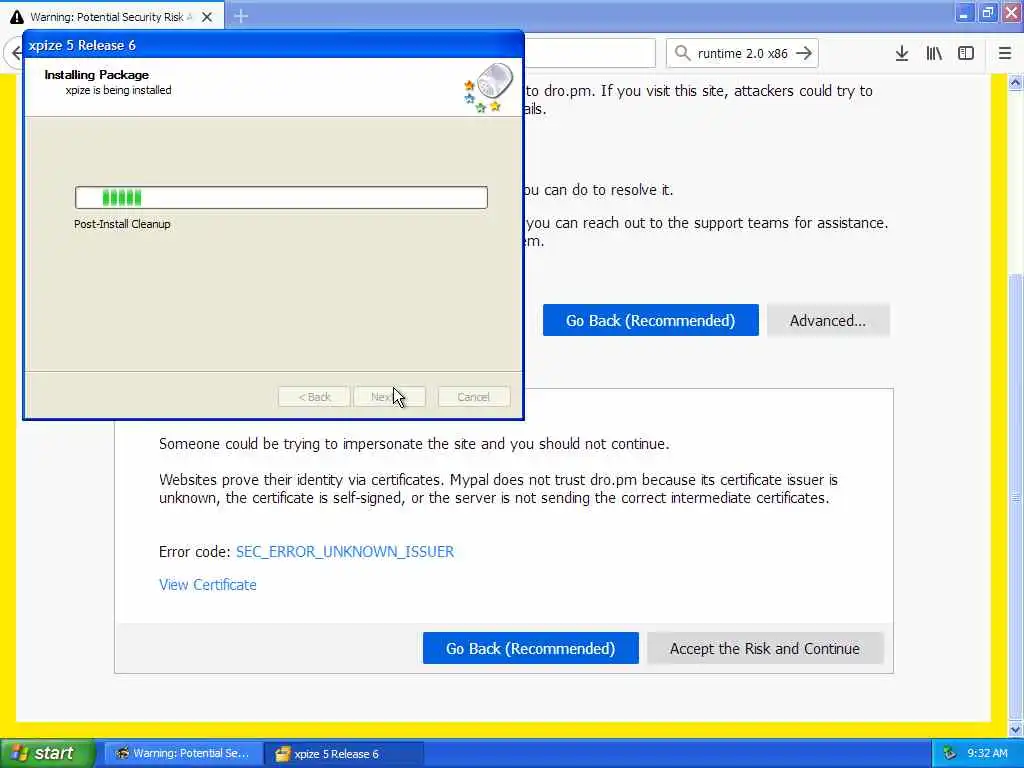The image size is (1024, 768).
Task: Click the page scrollbar up arrow
Action: (x=1015, y=83)
